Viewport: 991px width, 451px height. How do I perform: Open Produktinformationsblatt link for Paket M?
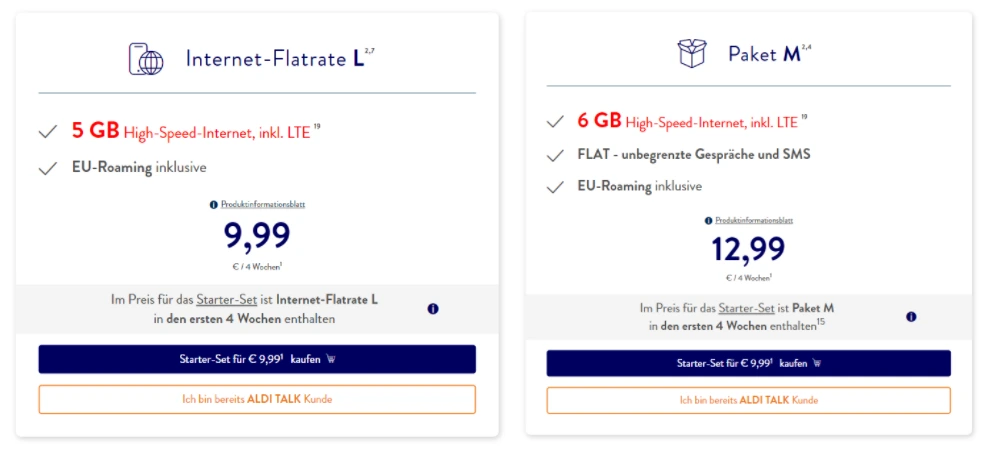click(754, 220)
